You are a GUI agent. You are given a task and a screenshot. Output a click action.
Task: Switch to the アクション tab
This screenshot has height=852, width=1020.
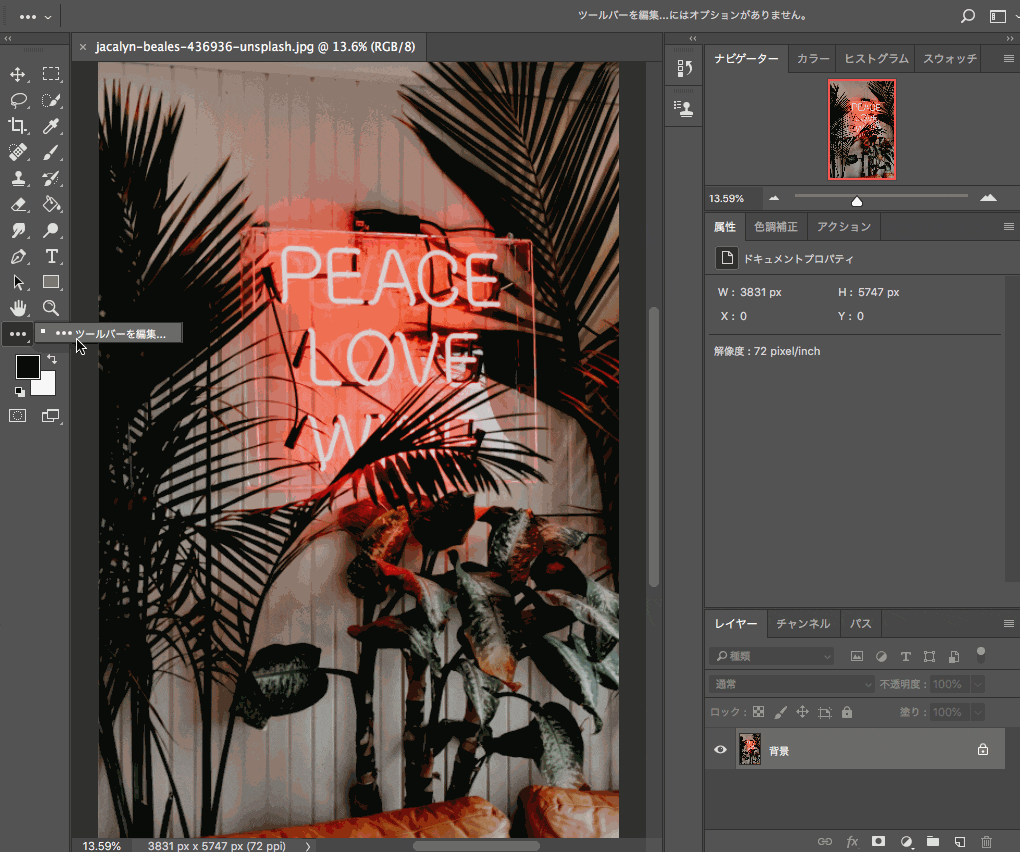point(844,226)
